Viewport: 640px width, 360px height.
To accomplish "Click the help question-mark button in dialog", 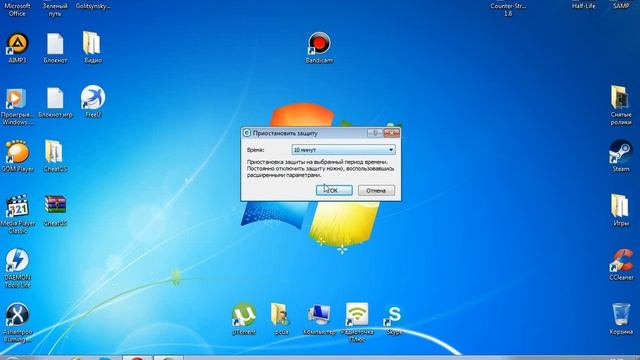I will pyautogui.click(x=375, y=133).
